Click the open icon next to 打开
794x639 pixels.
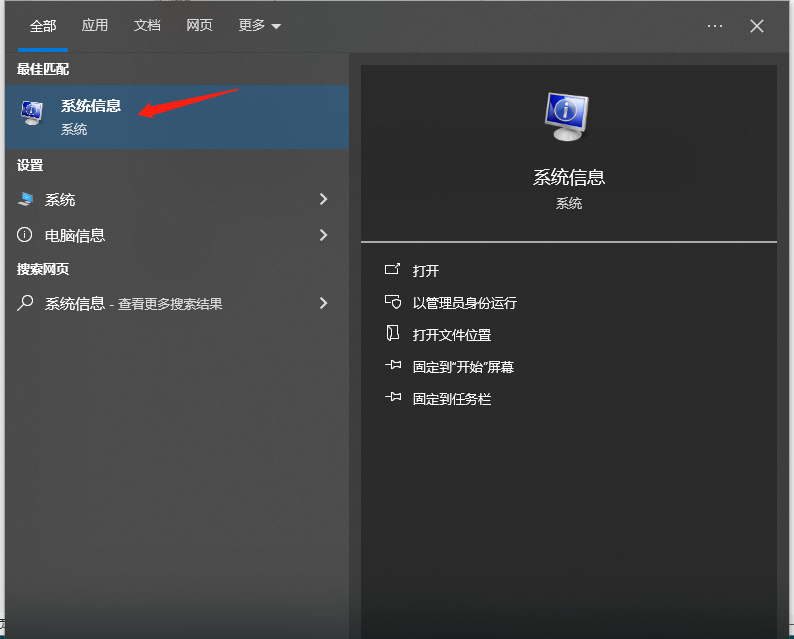(392, 269)
